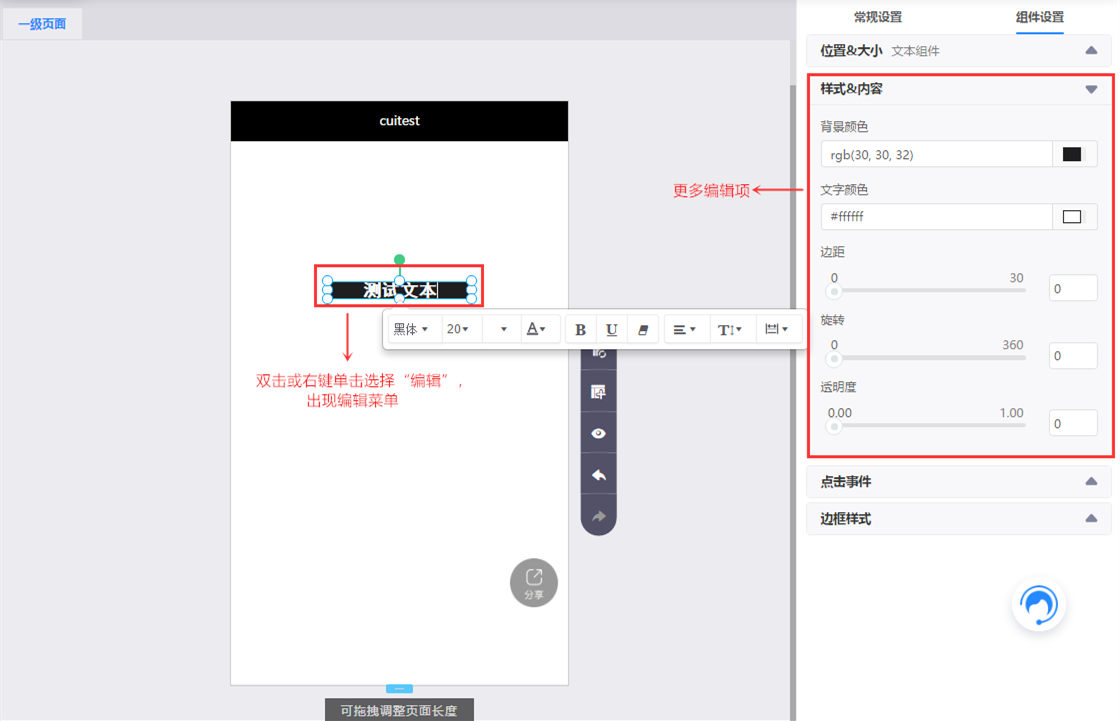Viewport: 1120px width, 721px height.
Task: Open the font size 20 dropdown
Action: pos(458,329)
